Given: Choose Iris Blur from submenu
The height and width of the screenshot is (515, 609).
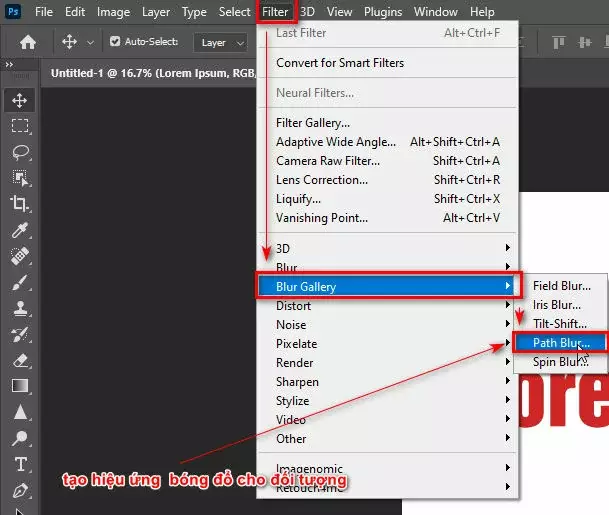Looking at the screenshot, I should tap(561, 305).
